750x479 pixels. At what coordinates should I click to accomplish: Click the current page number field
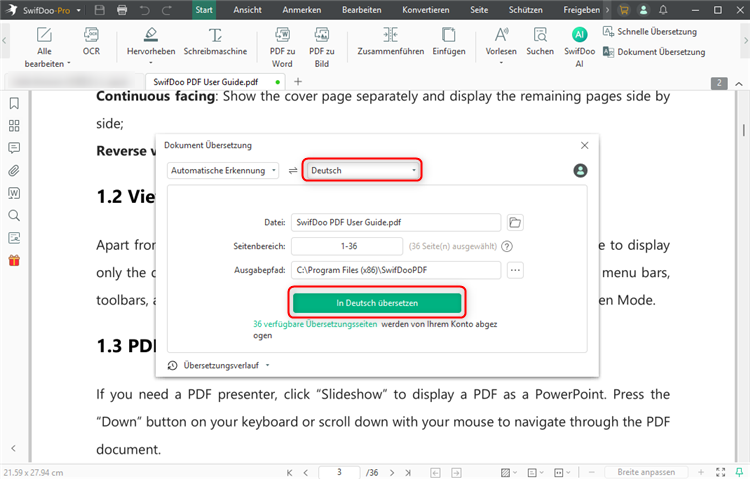pyautogui.click(x=339, y=473)
